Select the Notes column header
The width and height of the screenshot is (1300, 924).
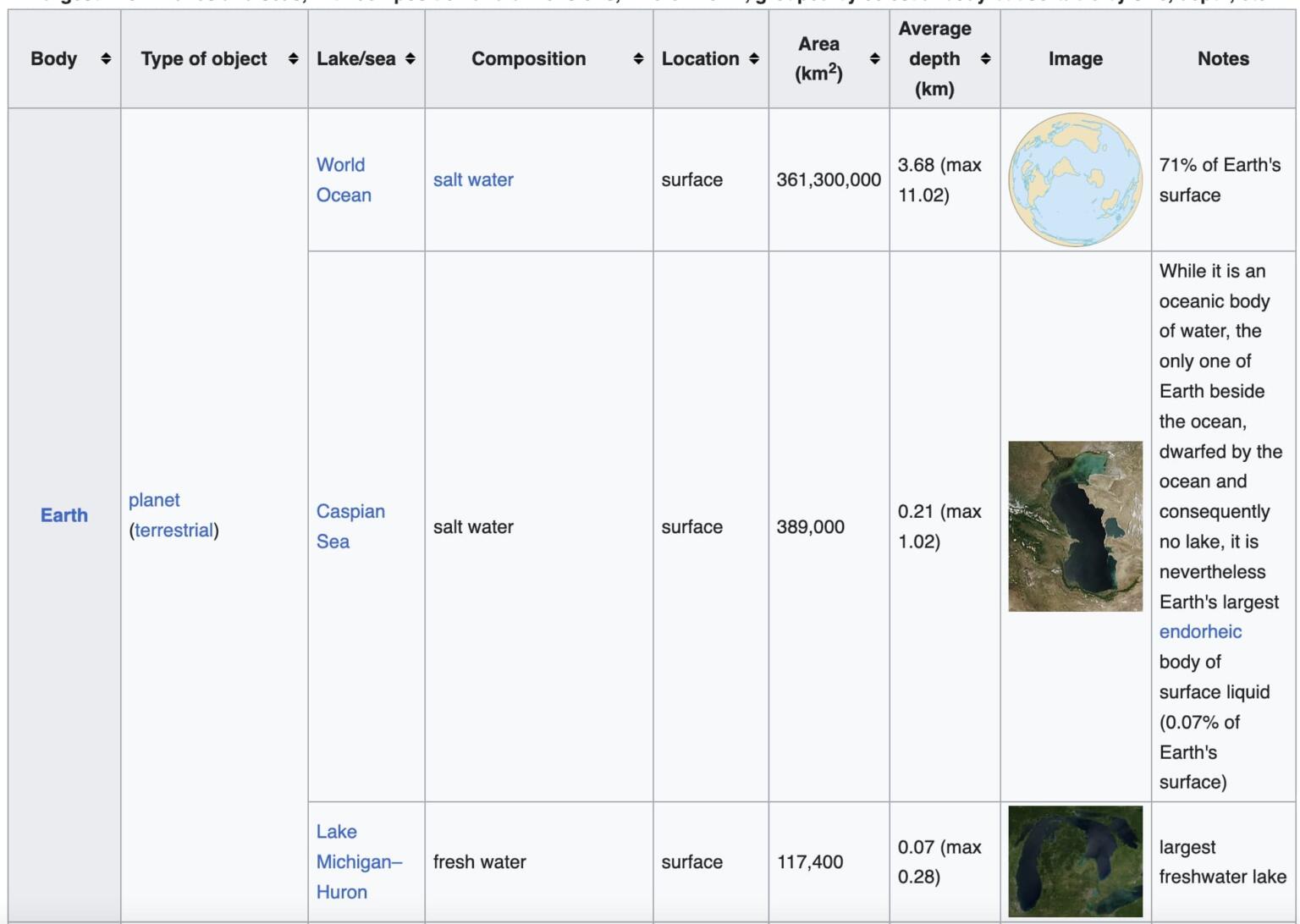(1223, 59)
